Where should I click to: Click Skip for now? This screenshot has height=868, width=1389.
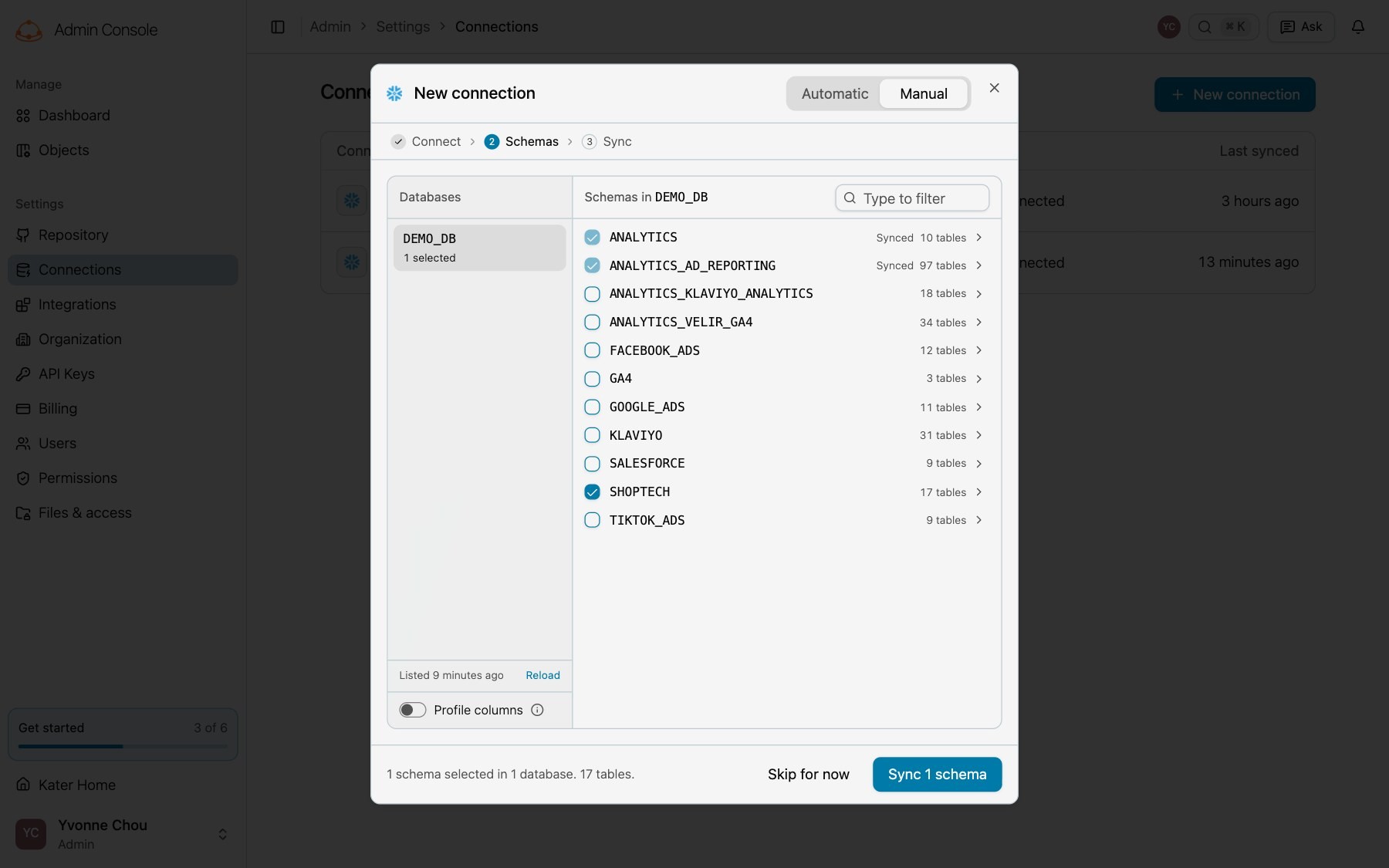[808, 775]
